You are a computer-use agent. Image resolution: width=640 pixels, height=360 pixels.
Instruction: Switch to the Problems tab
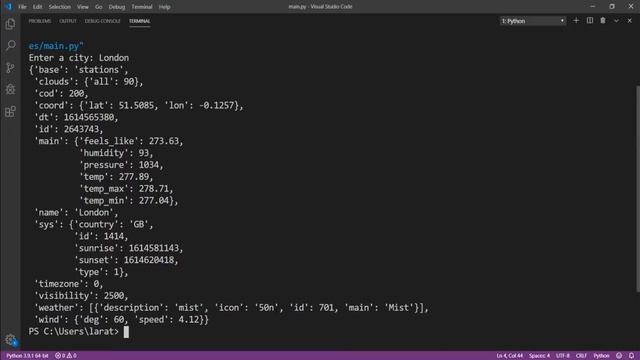click(x=40, y=21)
